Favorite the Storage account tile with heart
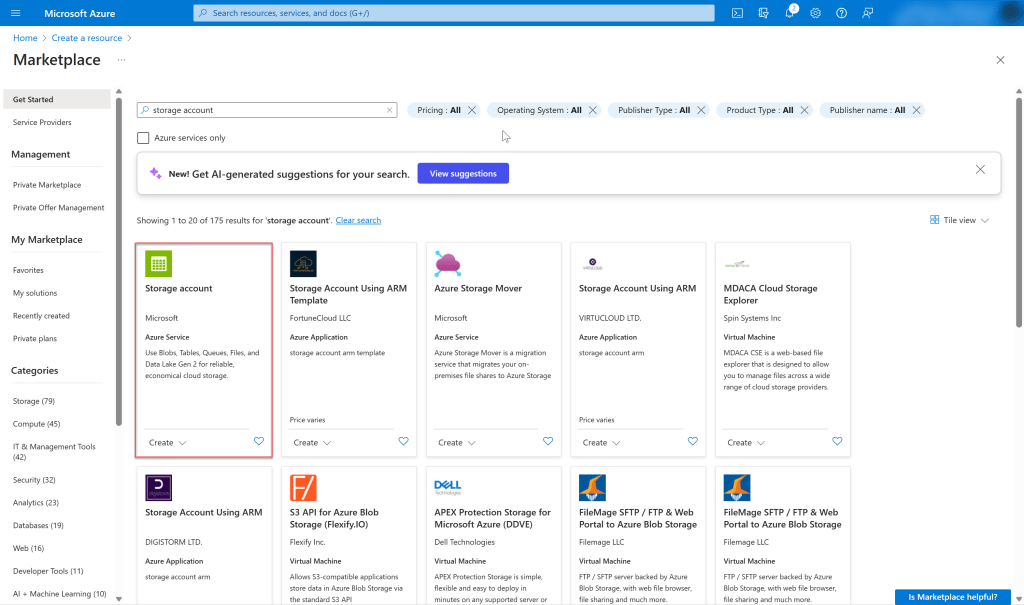This screenshot has width=1024, height=605. 259,442
